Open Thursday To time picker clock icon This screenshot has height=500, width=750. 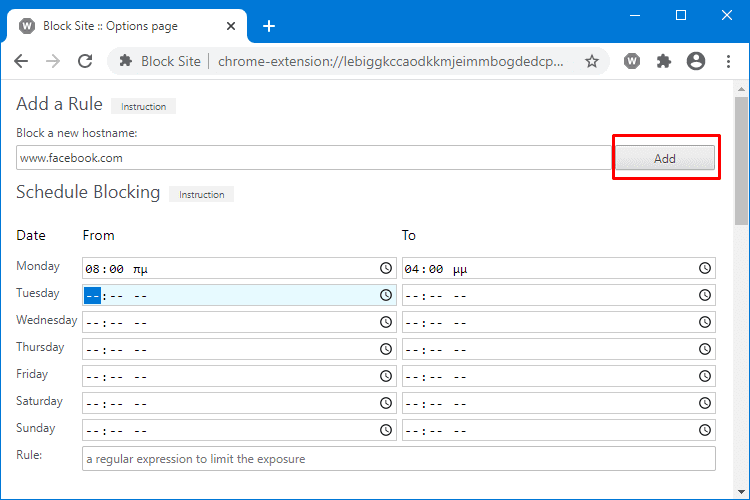[x=705, y=349]
